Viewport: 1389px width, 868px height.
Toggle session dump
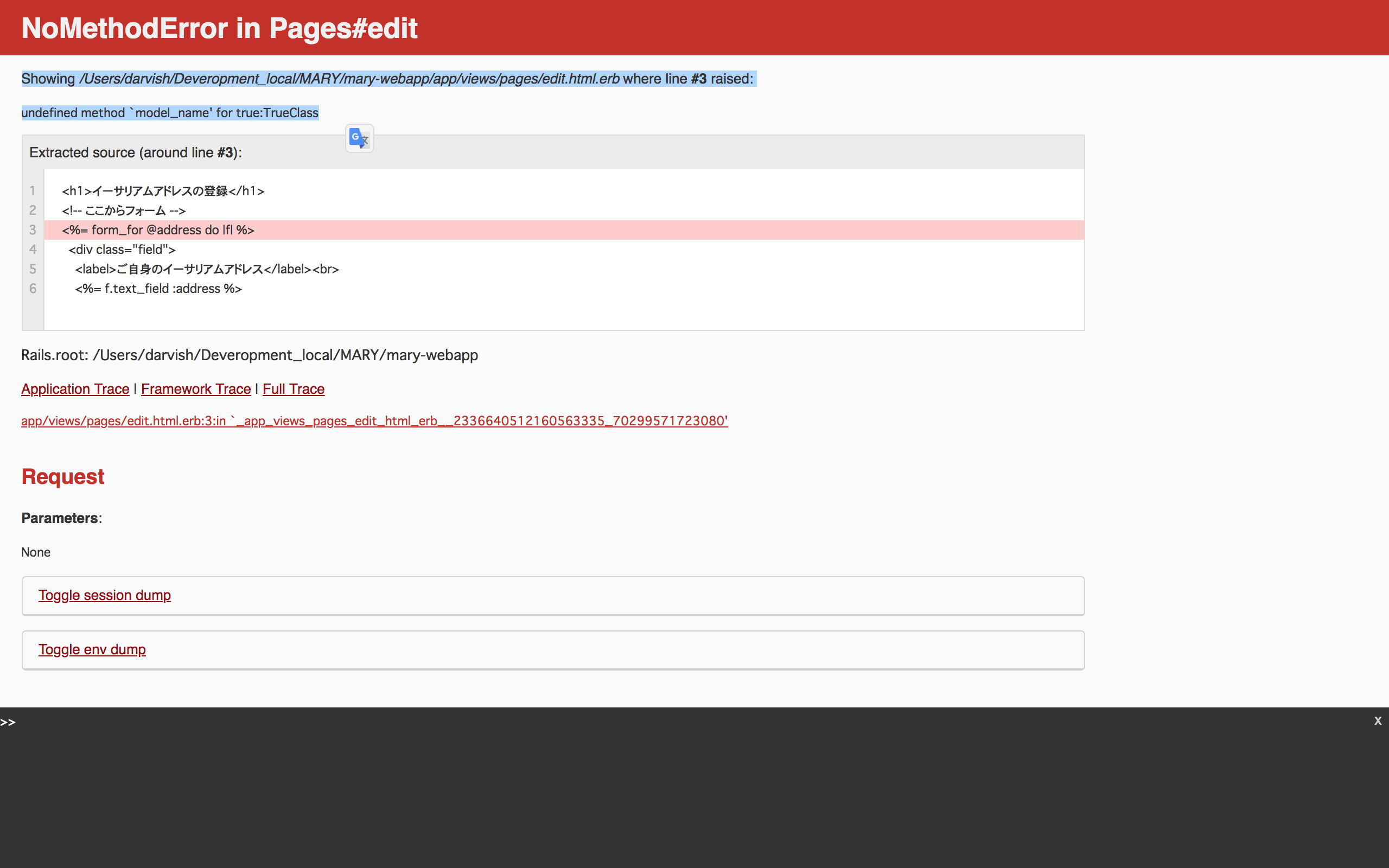tap(105, 595)
